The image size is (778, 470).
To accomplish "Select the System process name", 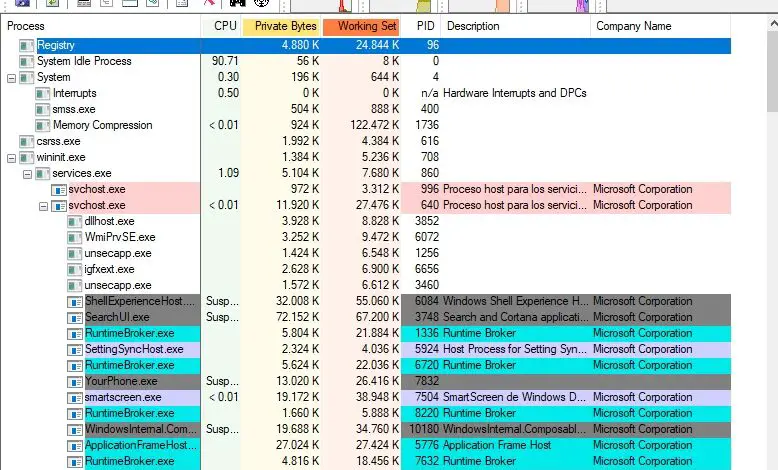I will [54, 77].
